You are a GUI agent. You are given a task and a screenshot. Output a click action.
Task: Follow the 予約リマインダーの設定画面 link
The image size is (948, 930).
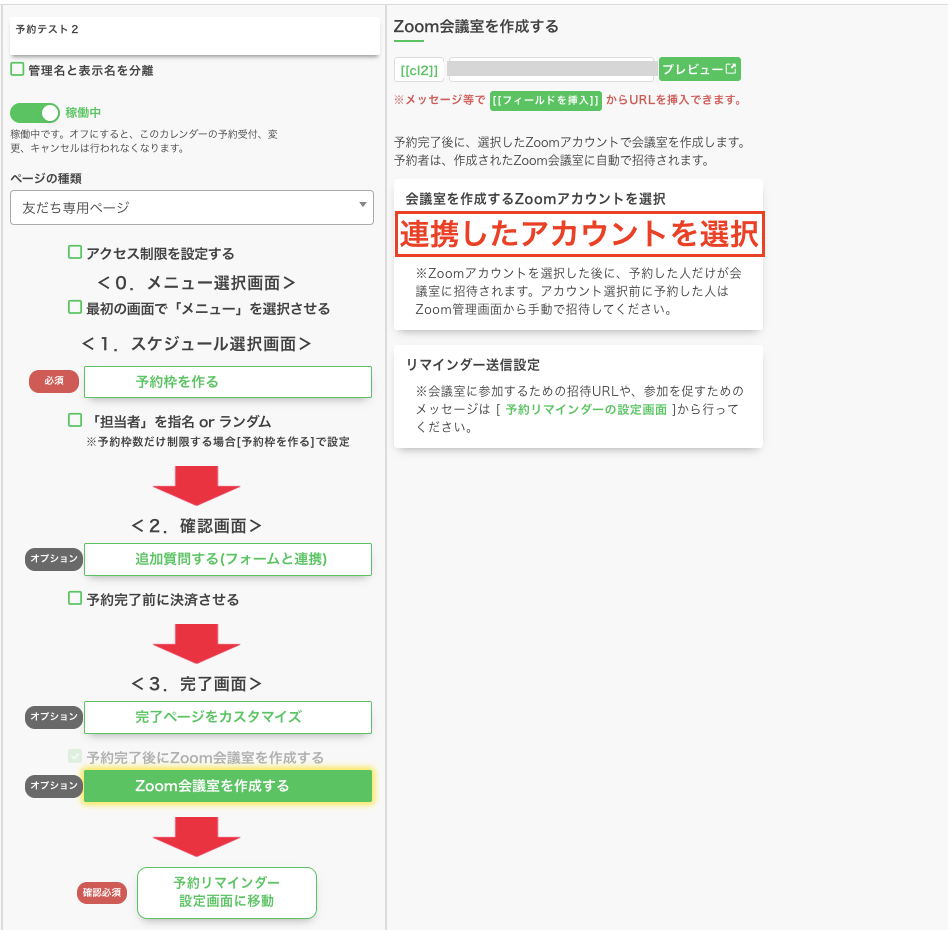click(586, 410)
